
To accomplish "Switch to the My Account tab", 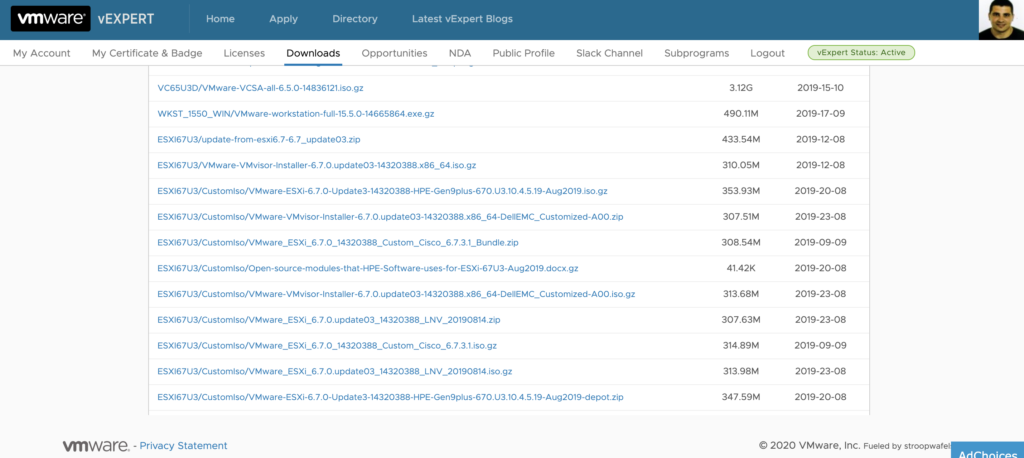I will pos(42,53).
